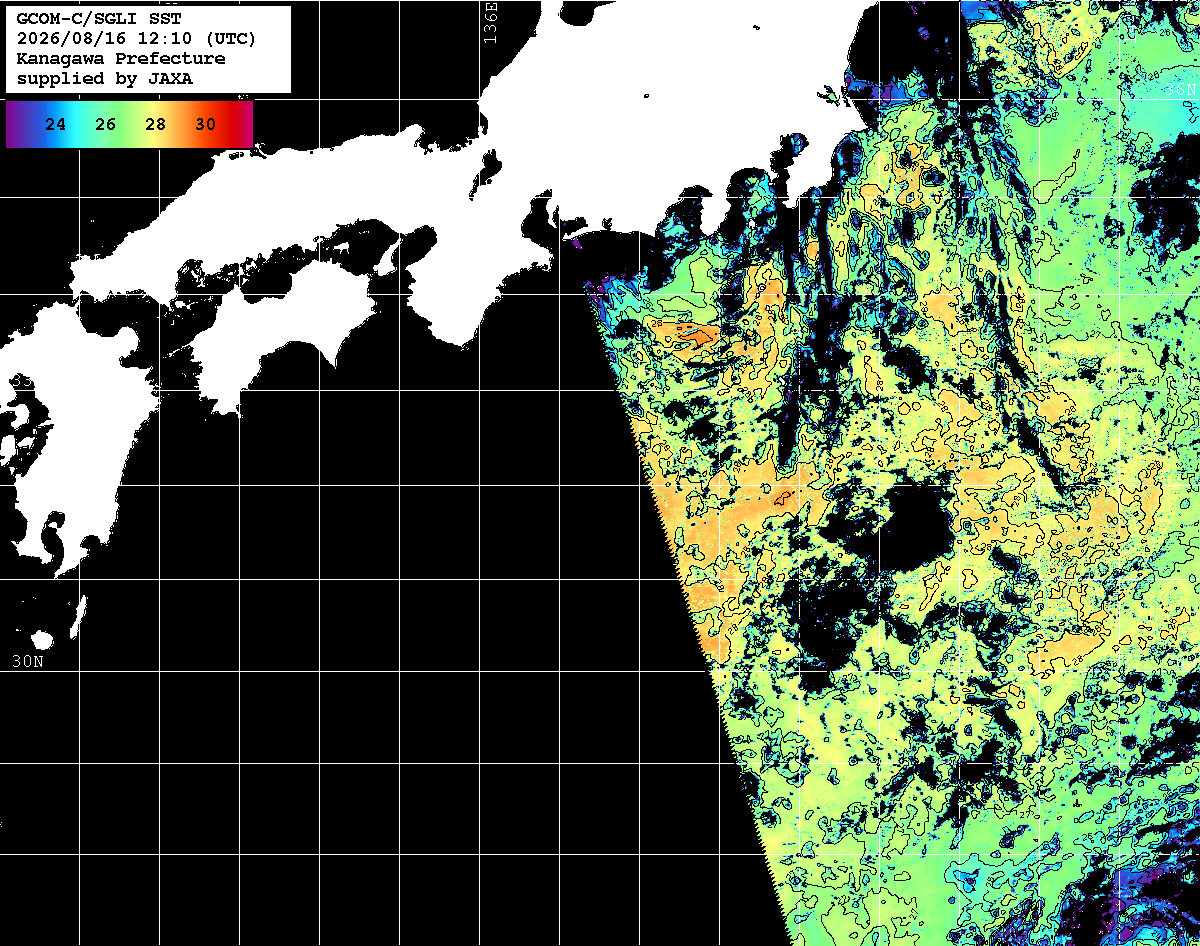Click the 136E longitude label
Image resolution: width=1200 pixels, height=946 pixels.
[x=489, y=22]
